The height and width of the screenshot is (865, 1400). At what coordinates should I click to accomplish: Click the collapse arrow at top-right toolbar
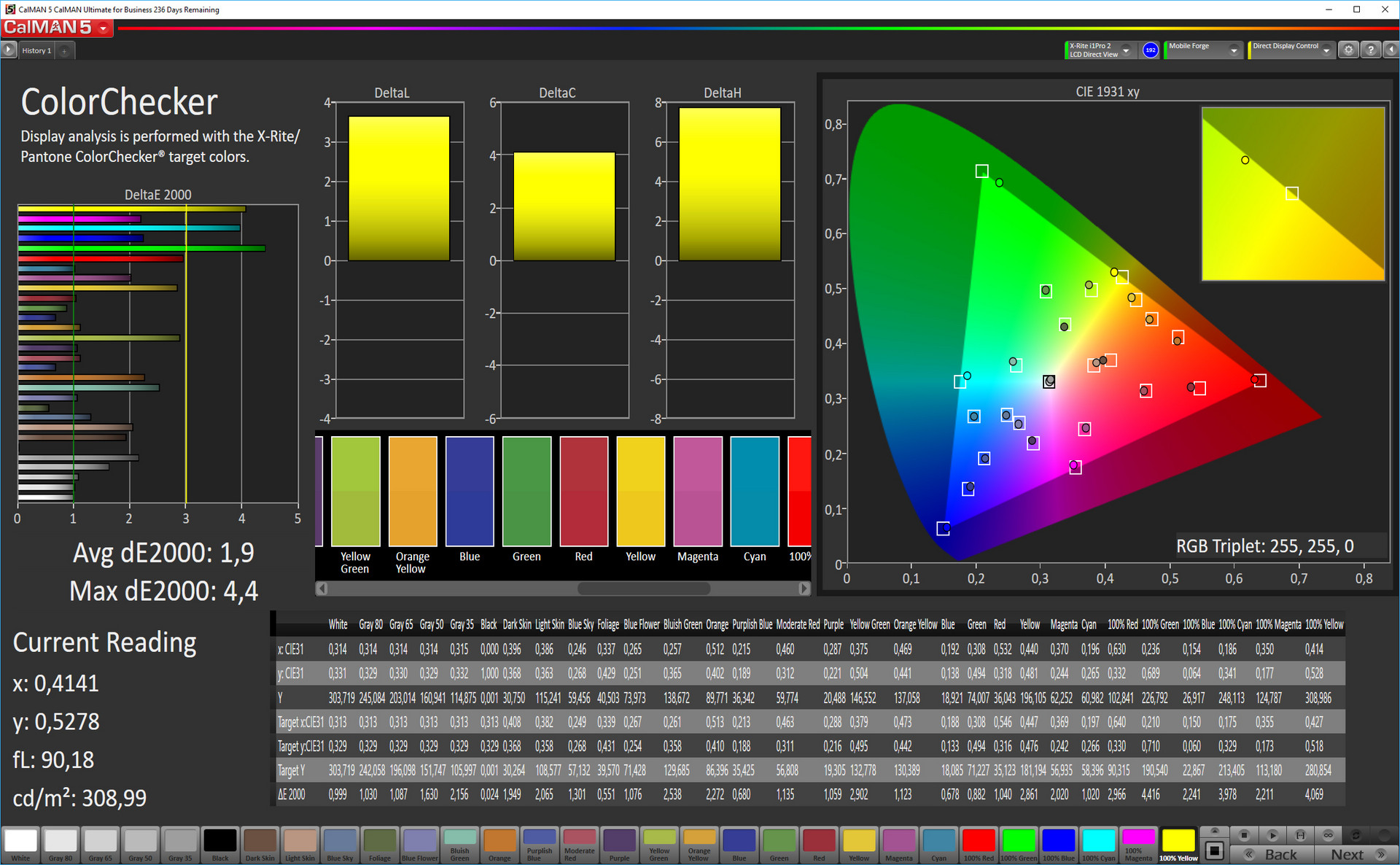pyautogui.click(x=1391, y=50)
